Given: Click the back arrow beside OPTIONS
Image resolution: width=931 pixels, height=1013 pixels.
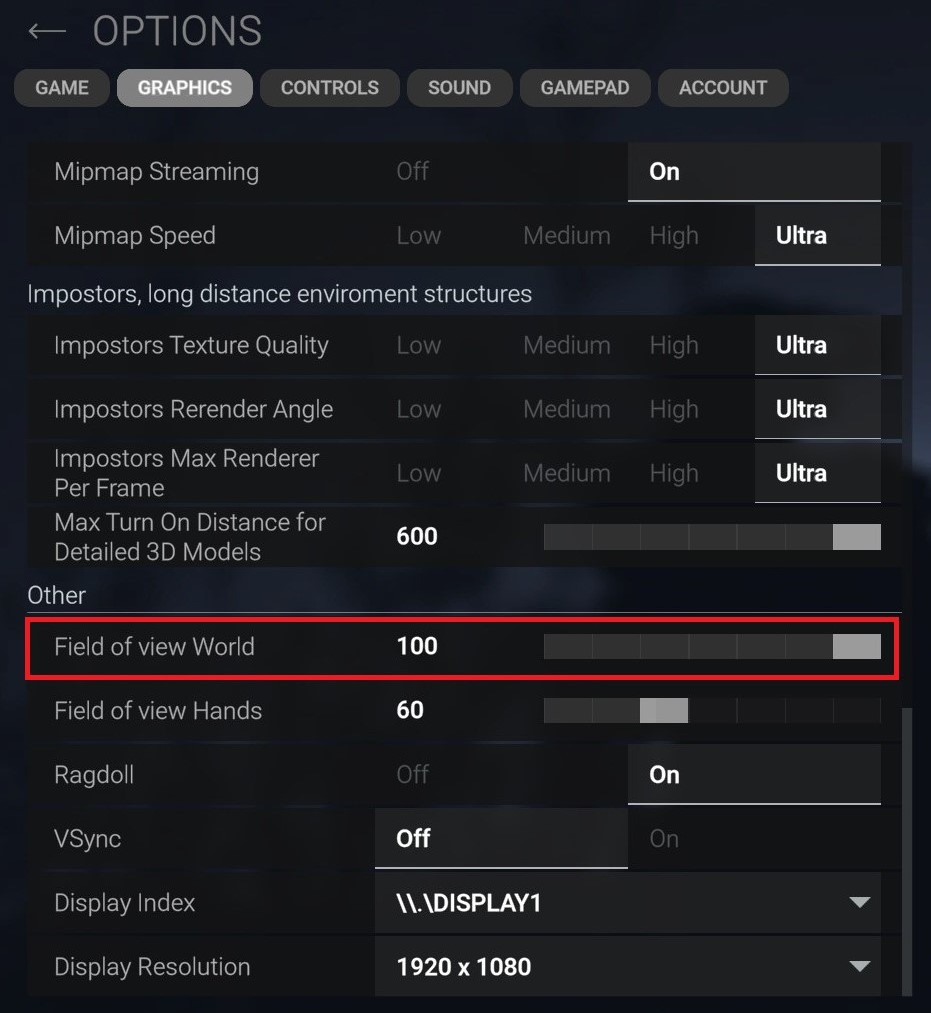Looking at the screenshot, I should [x=47, y=32].
